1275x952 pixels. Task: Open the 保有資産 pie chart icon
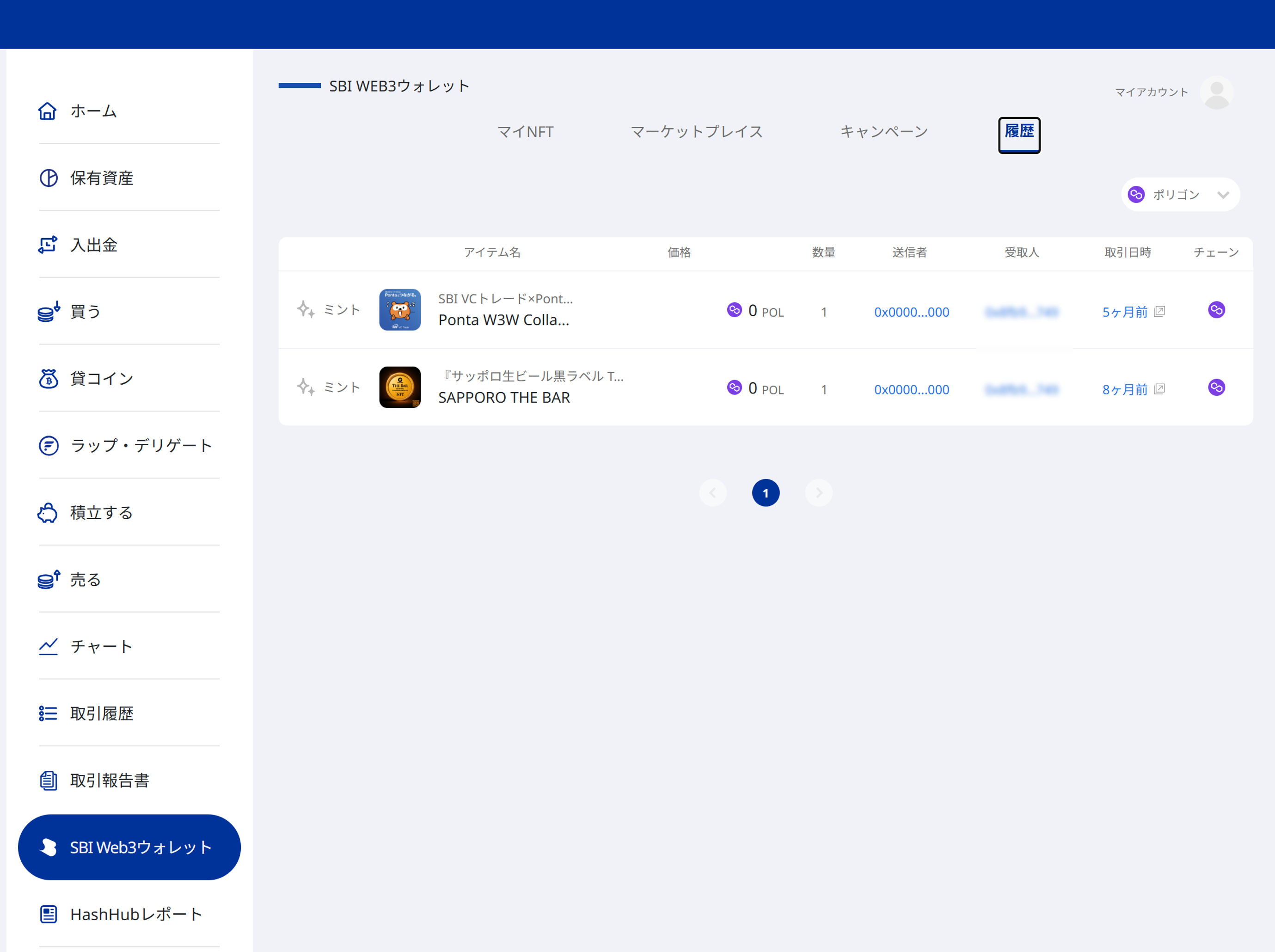(49, 178)
